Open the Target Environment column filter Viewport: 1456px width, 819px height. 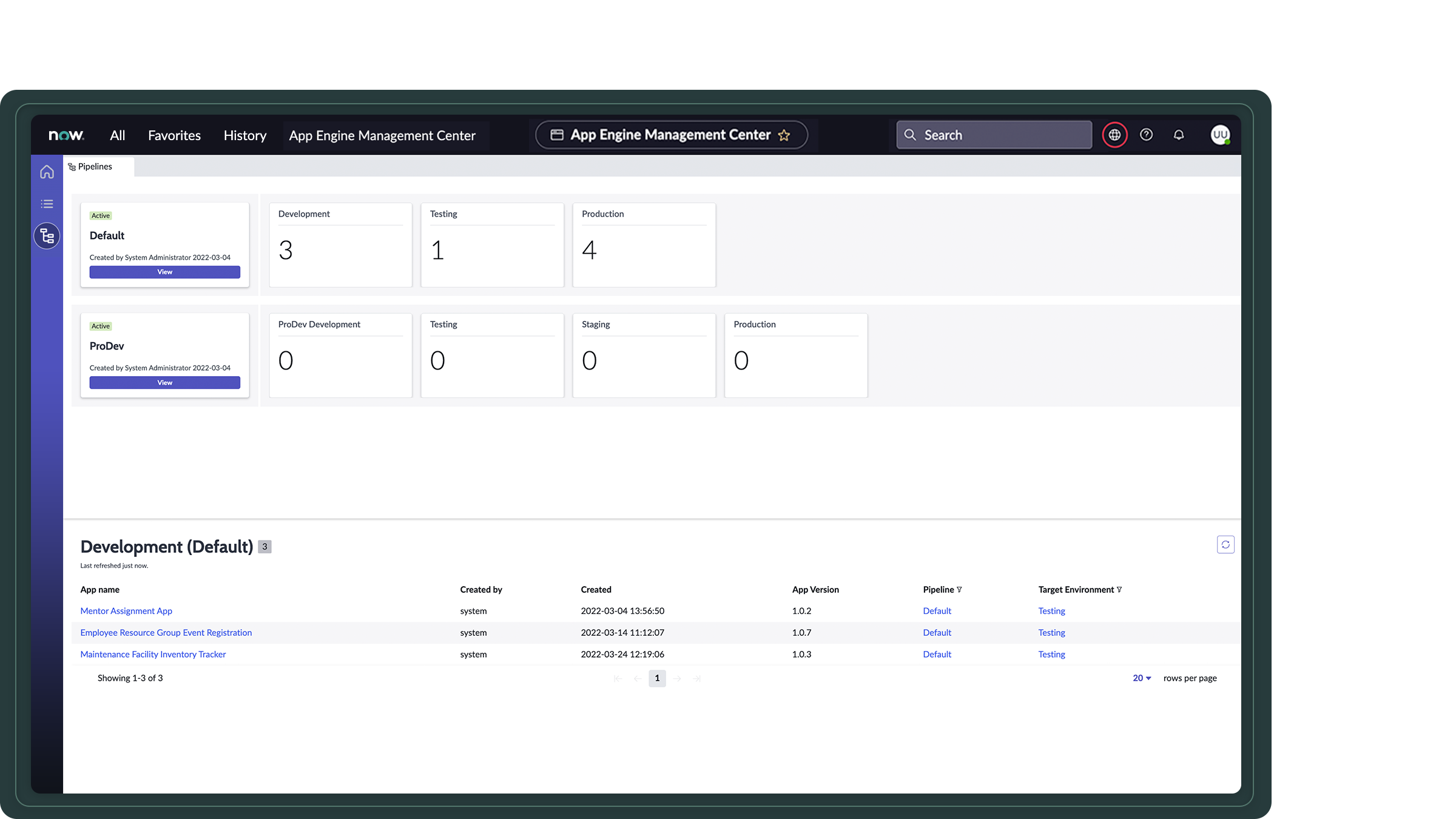pos(1119,589)
